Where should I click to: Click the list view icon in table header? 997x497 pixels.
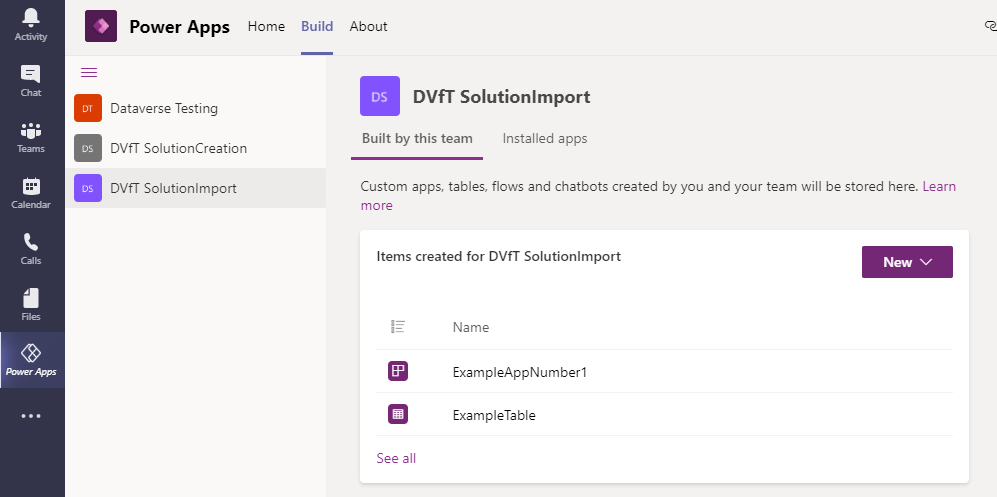pos(397,327)
